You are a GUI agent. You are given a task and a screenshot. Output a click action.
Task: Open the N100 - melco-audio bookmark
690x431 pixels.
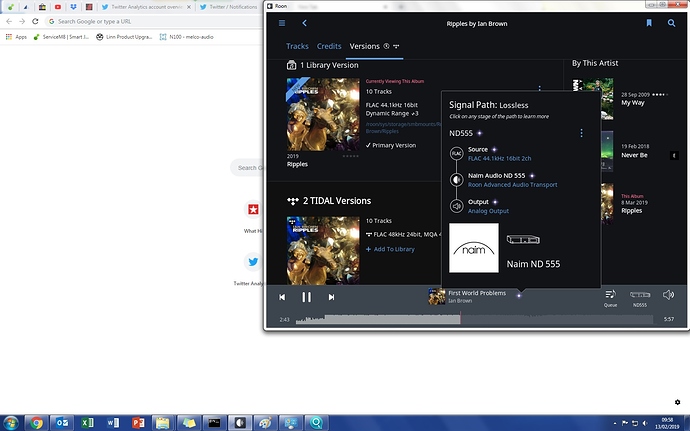tap(187, 37)
